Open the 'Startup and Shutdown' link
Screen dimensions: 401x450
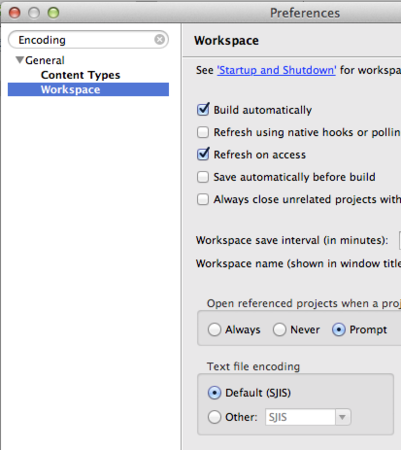(x=276, y=70)
